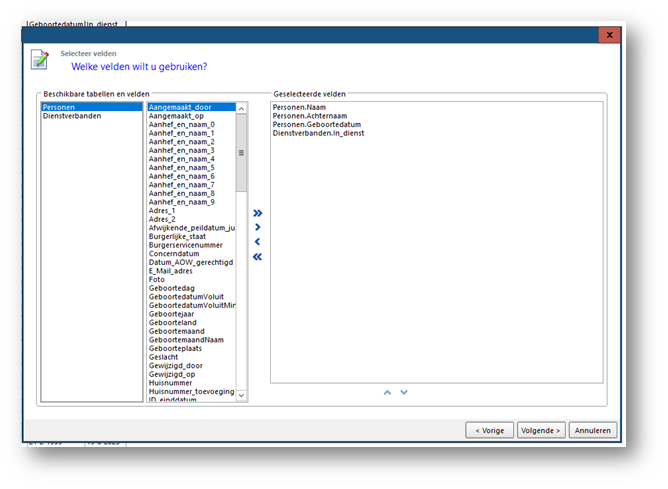This screenshot has width=668, height=489.
Task: Add all fields with double right arrow
Action: (x=258, y=213)
